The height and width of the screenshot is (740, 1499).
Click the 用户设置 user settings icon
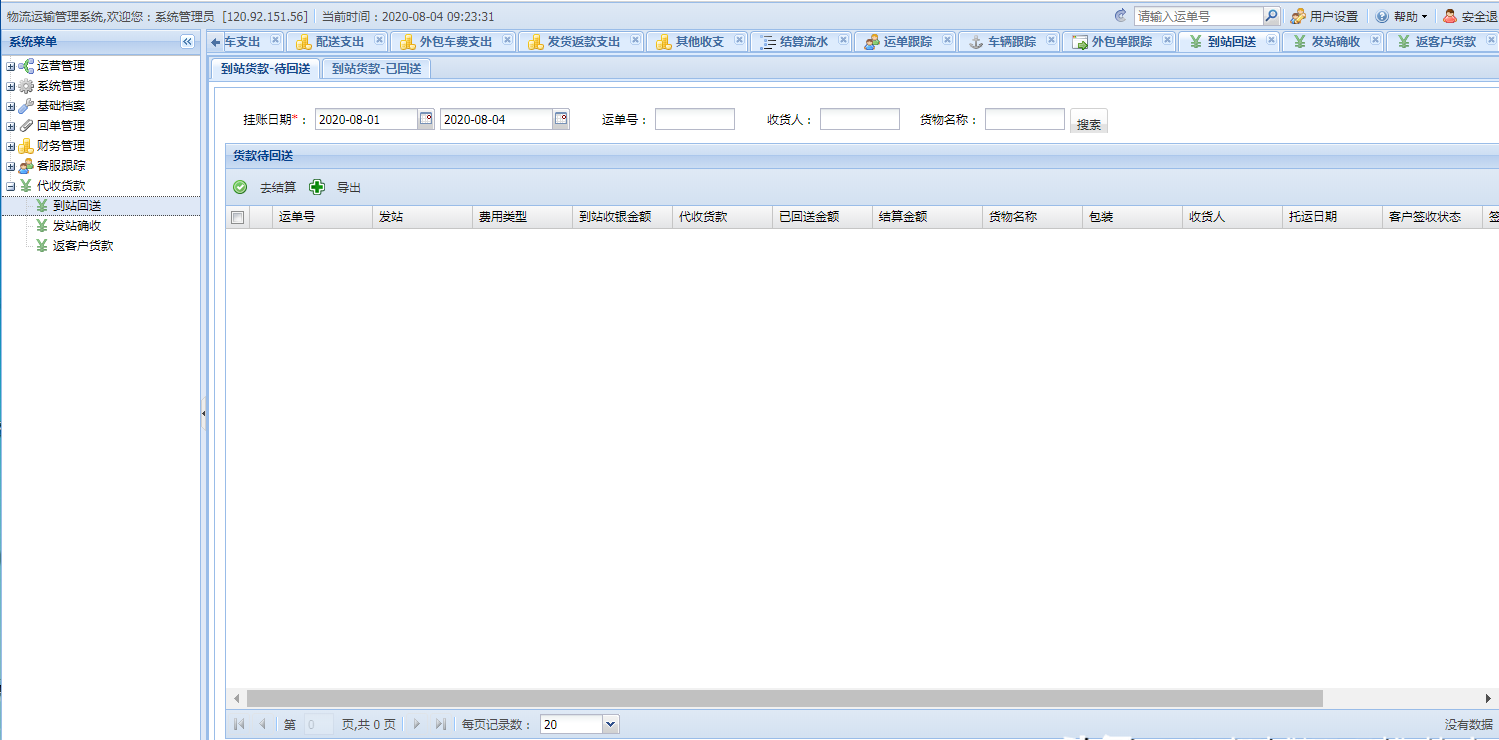[x=1298, y=16]
